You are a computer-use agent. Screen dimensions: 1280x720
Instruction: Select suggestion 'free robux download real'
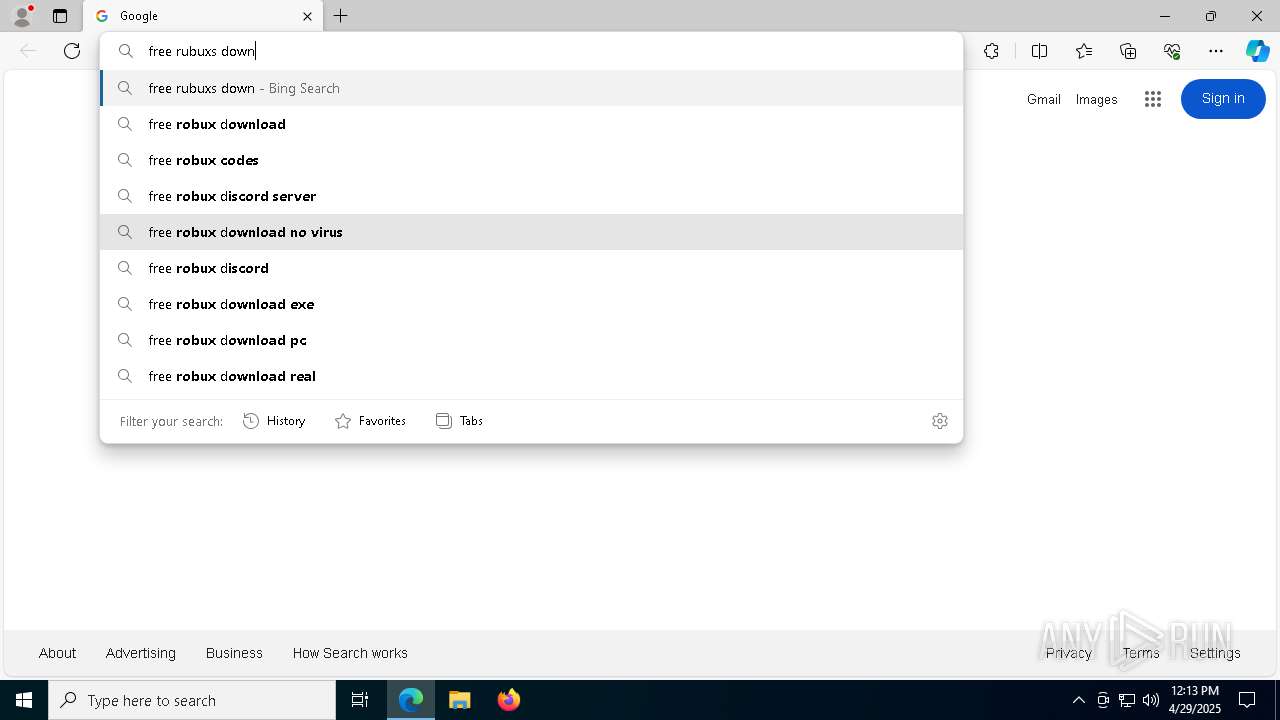click(x=531, y=376)
